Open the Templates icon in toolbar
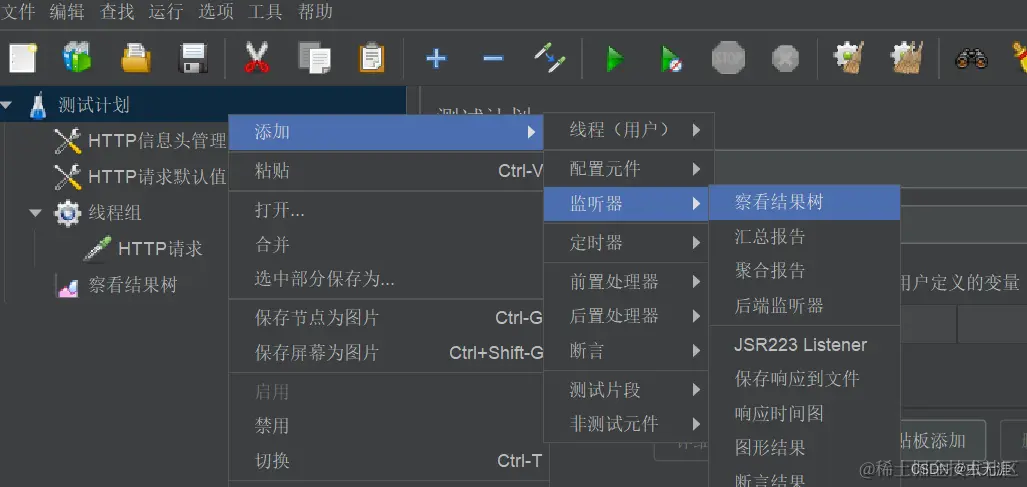Viewport: 1027px width, 487px height. pos(77,58)
